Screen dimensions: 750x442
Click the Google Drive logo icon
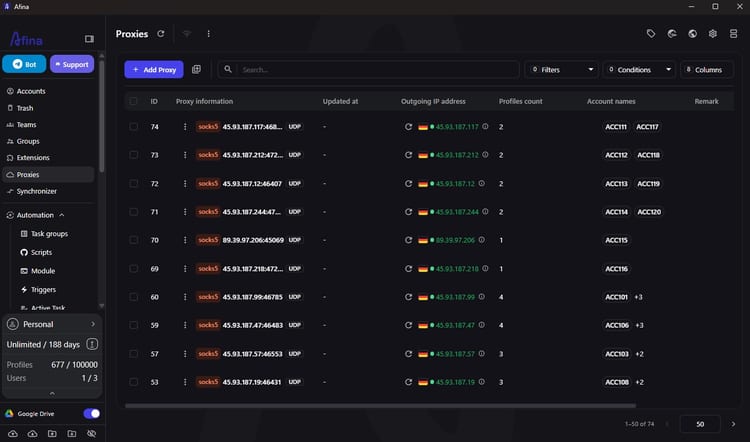pyautogui.click(x=9, y=414)
